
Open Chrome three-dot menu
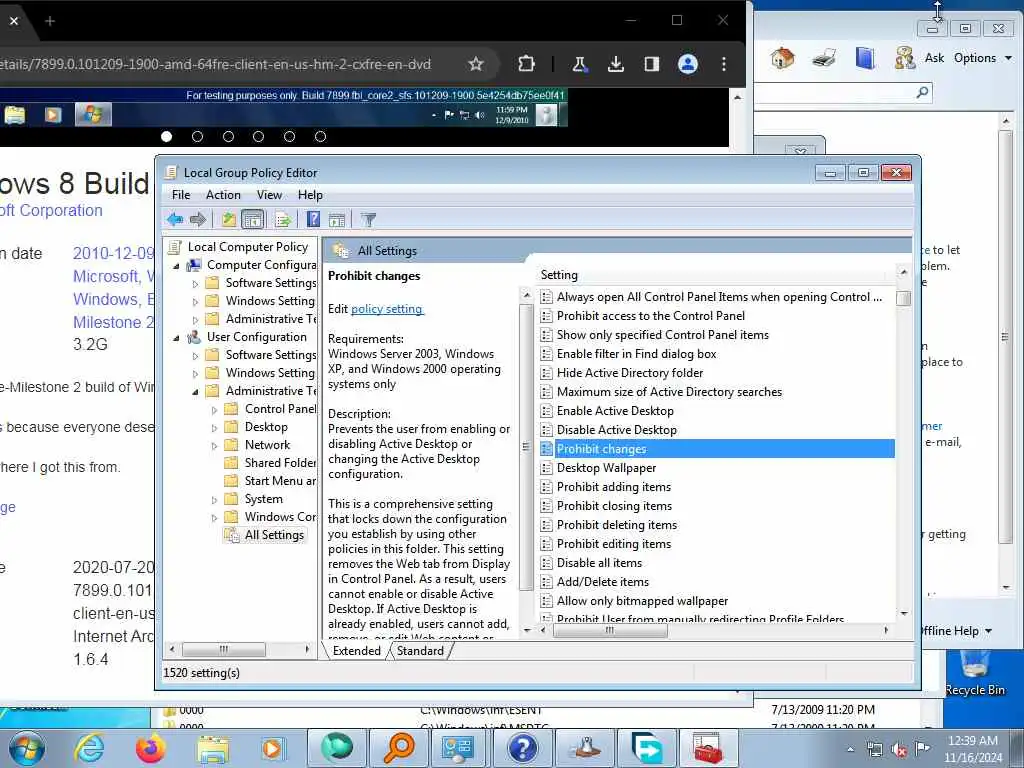(x=724, y=64)
